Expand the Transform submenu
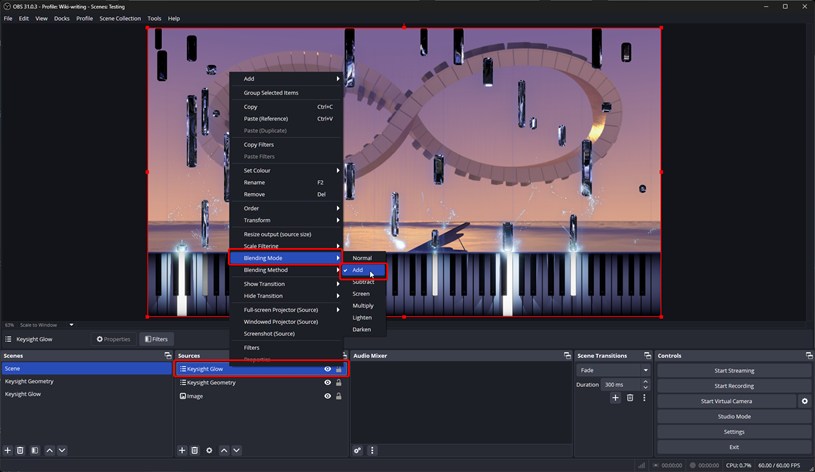Viewport: 815px width, 472px height. 286,220
